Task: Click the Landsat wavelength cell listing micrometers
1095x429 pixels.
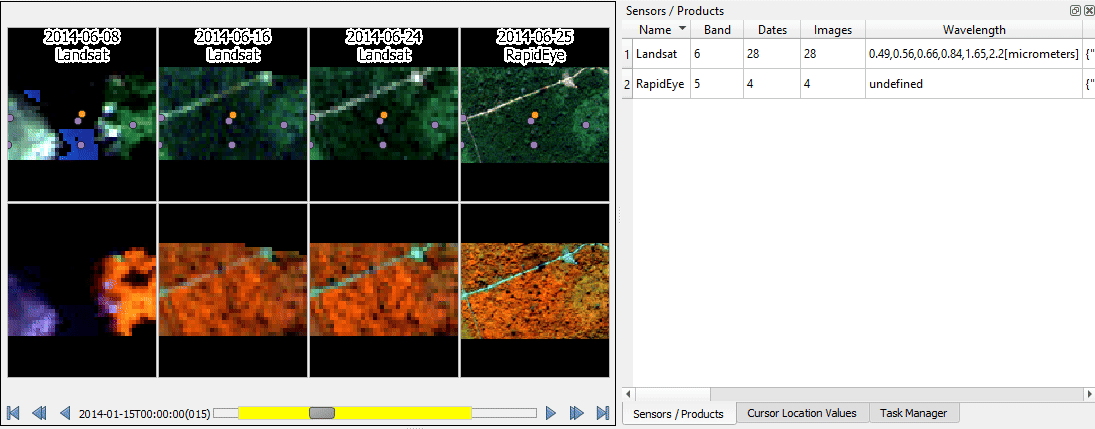Action: coord(974,54)
